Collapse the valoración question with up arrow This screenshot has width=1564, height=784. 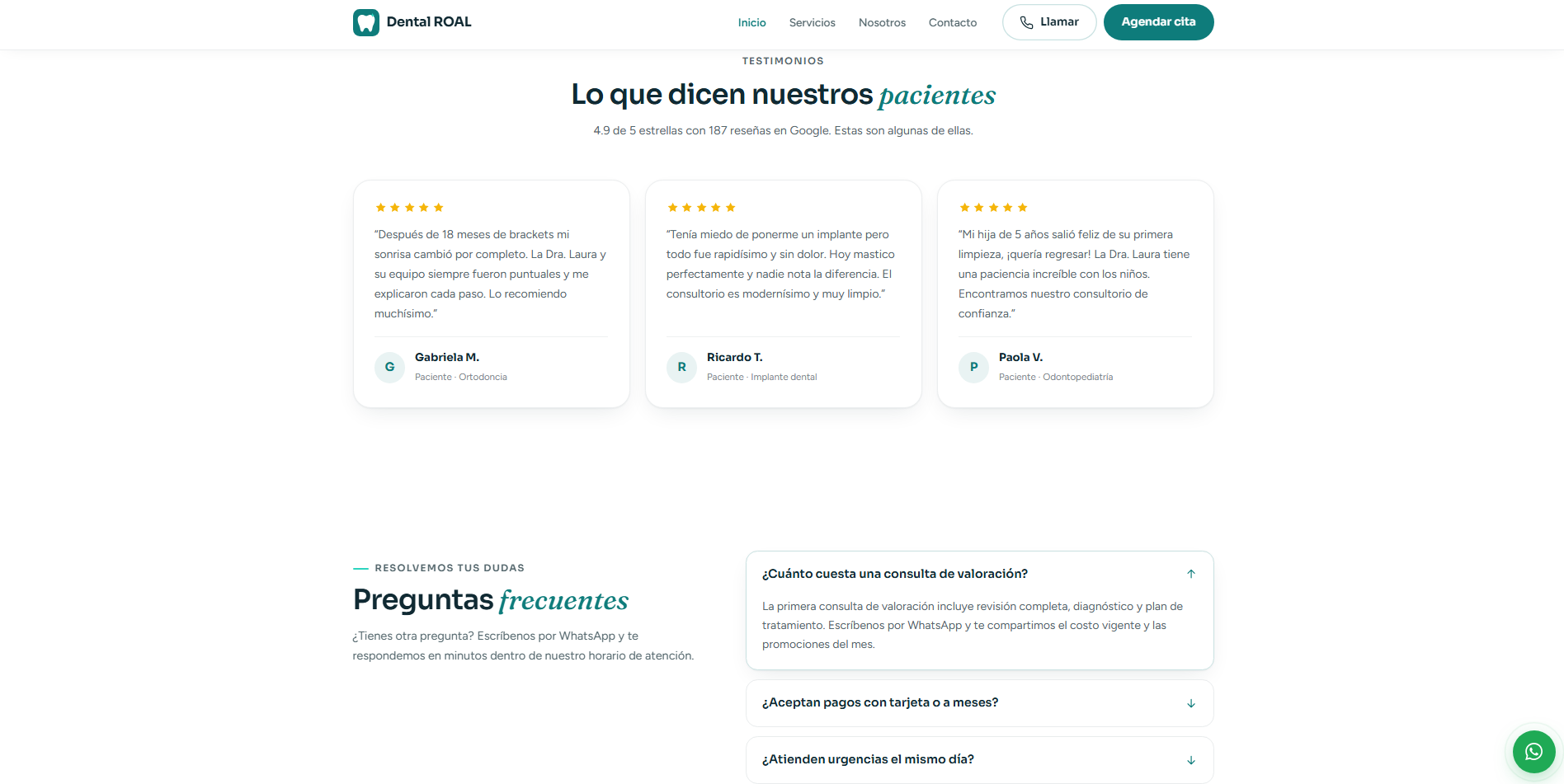(x=1190, y=574)
